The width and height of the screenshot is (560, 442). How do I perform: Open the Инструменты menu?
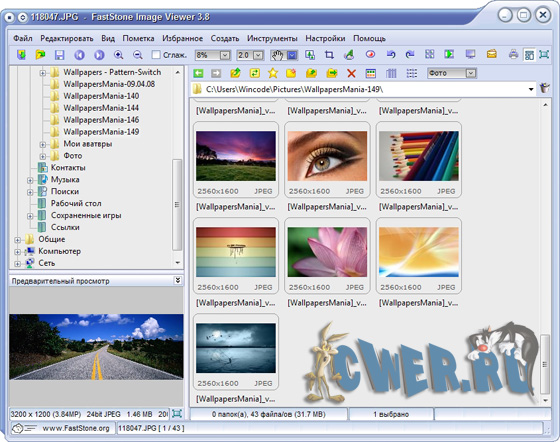pyautogui.click(x=272, y=38)
